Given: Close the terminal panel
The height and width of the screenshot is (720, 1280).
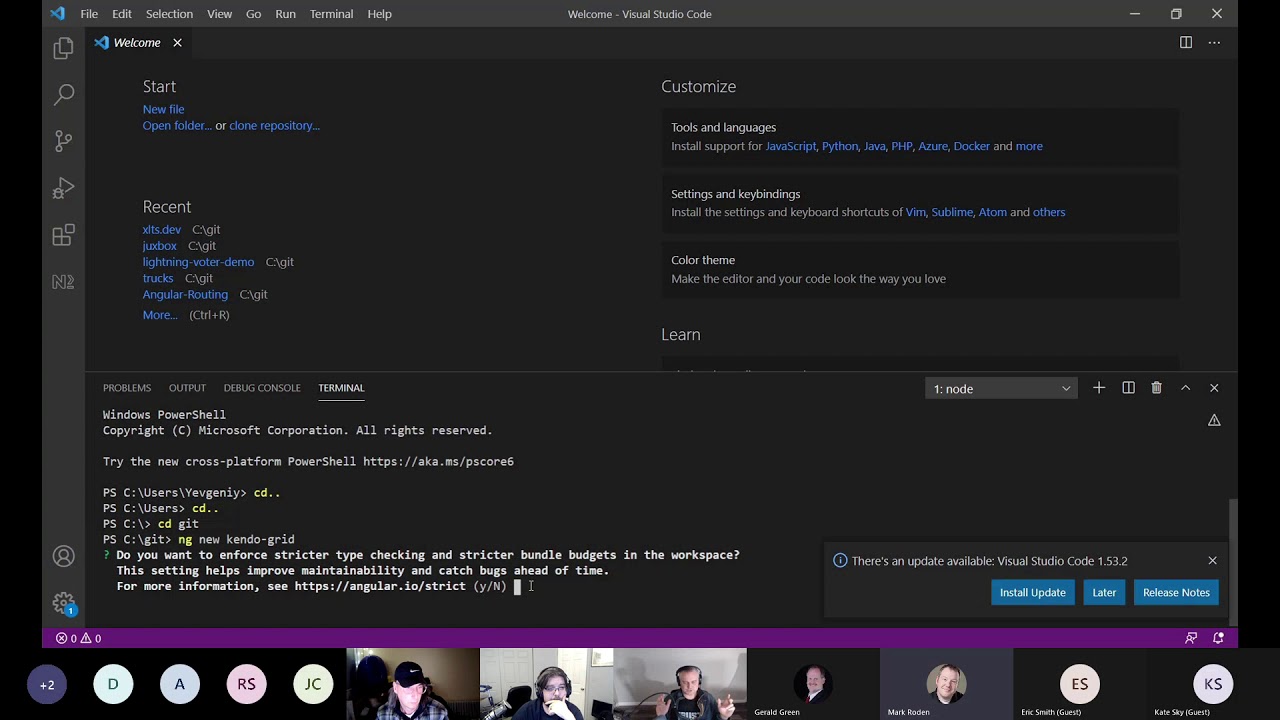Looking at the screenshot, I should (x=1214, y=388).
